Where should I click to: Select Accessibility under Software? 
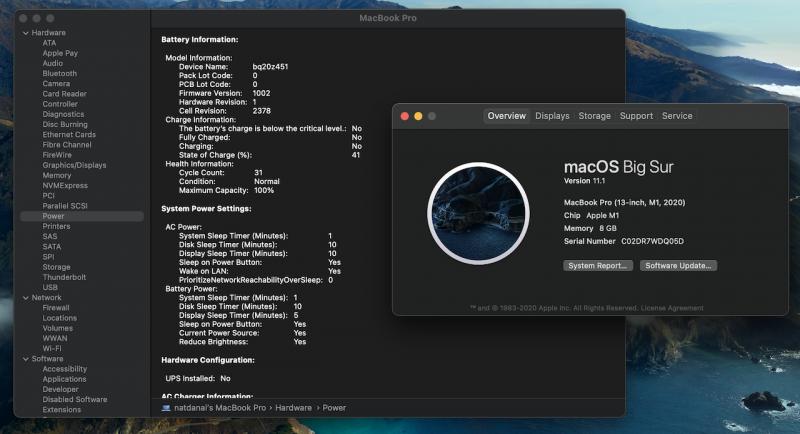pos(64,369)
